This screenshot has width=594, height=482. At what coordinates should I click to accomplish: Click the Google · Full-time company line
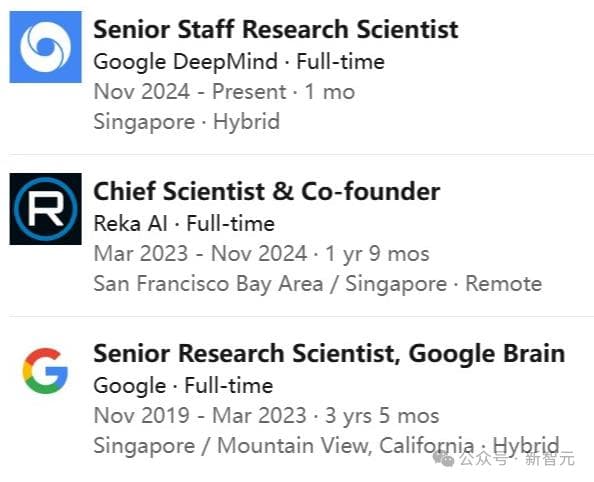183,385
